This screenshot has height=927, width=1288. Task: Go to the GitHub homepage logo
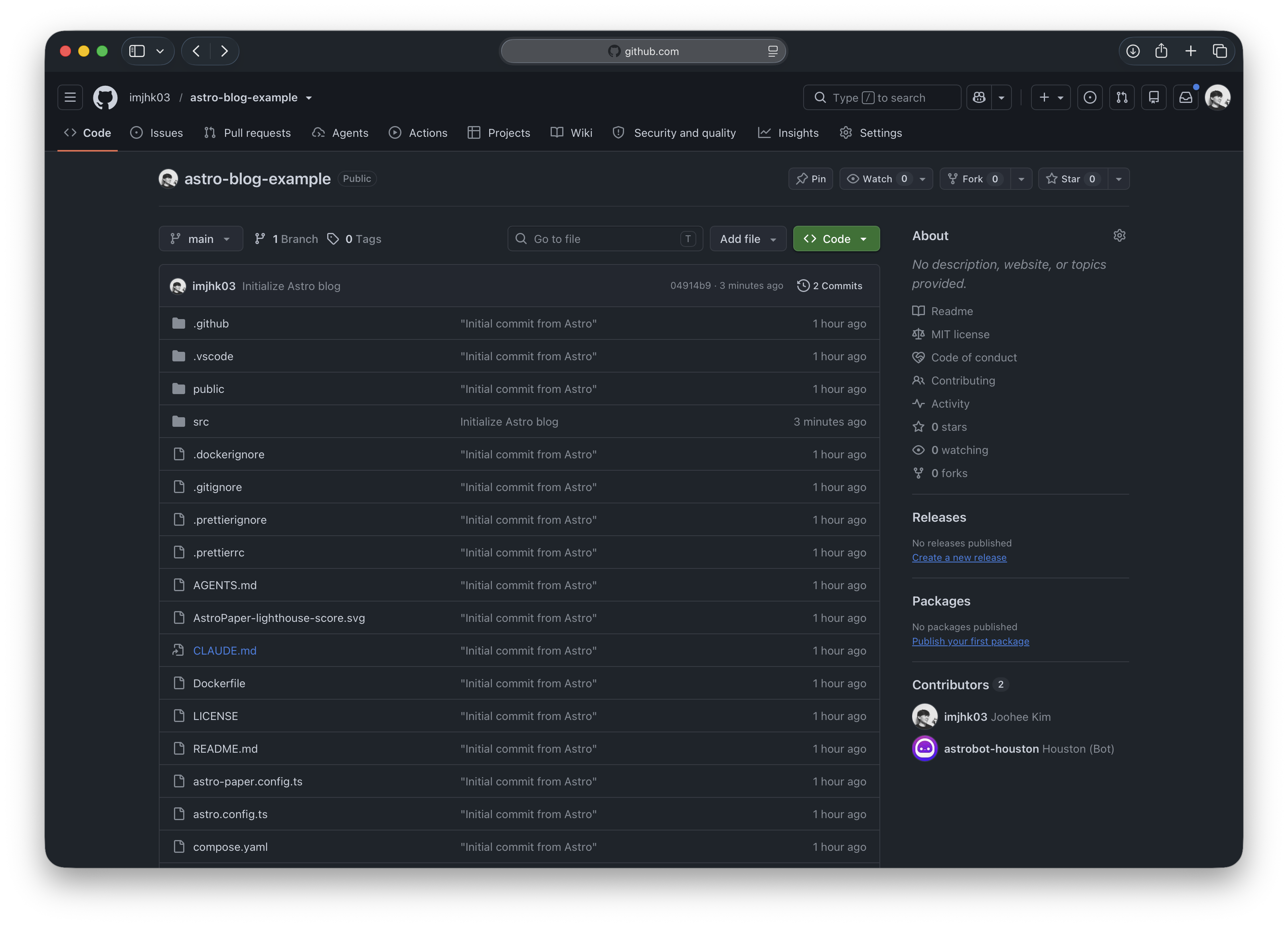pos(105,98)
